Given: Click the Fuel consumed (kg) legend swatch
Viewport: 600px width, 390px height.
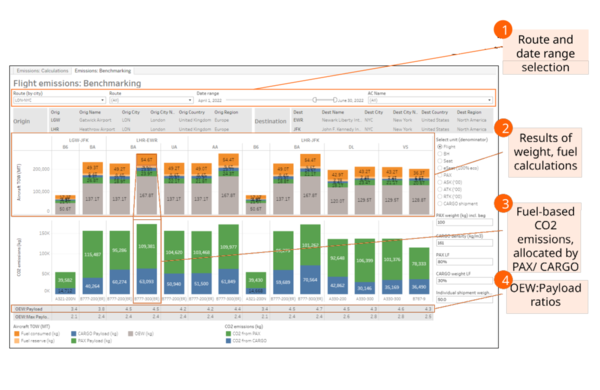Looking at the screenshot, I should pyautogui.click(x=16, y=334).
